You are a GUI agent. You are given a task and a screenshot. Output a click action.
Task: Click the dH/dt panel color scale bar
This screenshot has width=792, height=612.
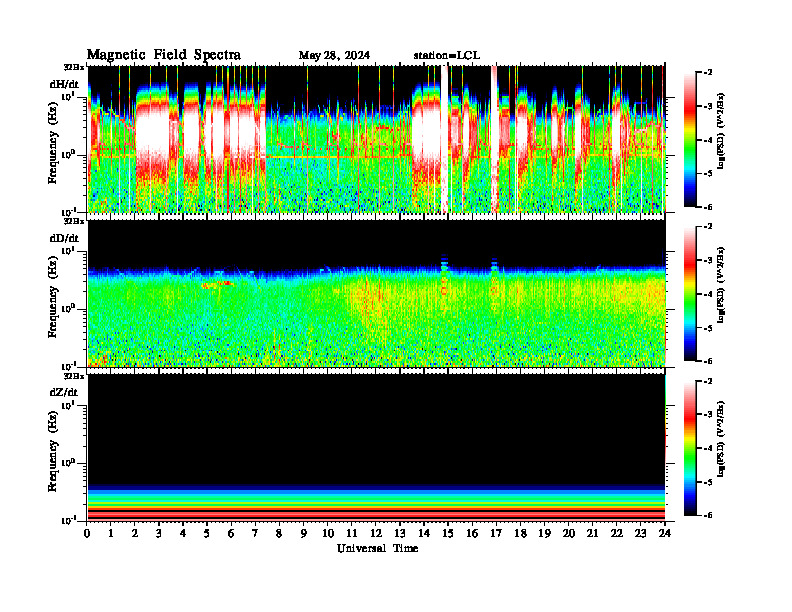pyautogui.click(x=690, y=140)
